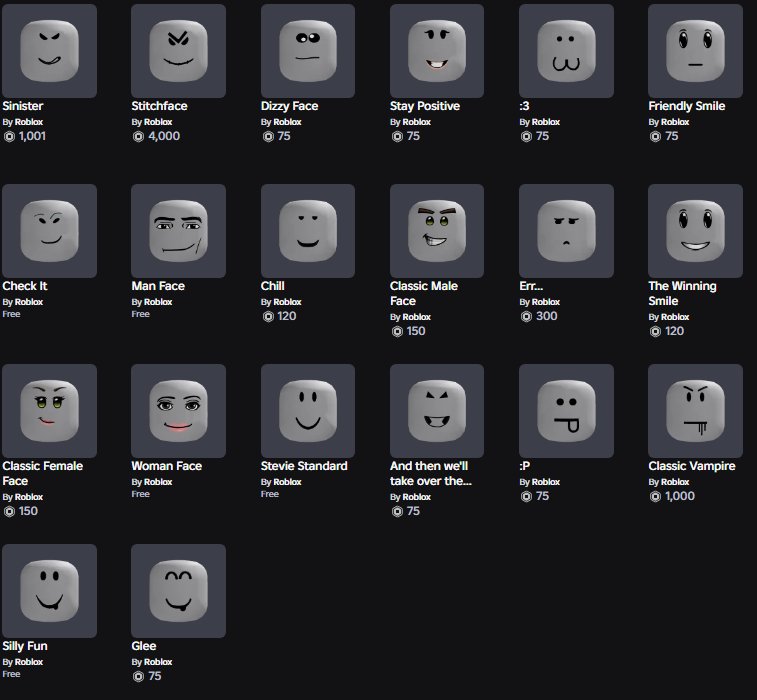Click the Classic Vampire face image

click(695, 411)
